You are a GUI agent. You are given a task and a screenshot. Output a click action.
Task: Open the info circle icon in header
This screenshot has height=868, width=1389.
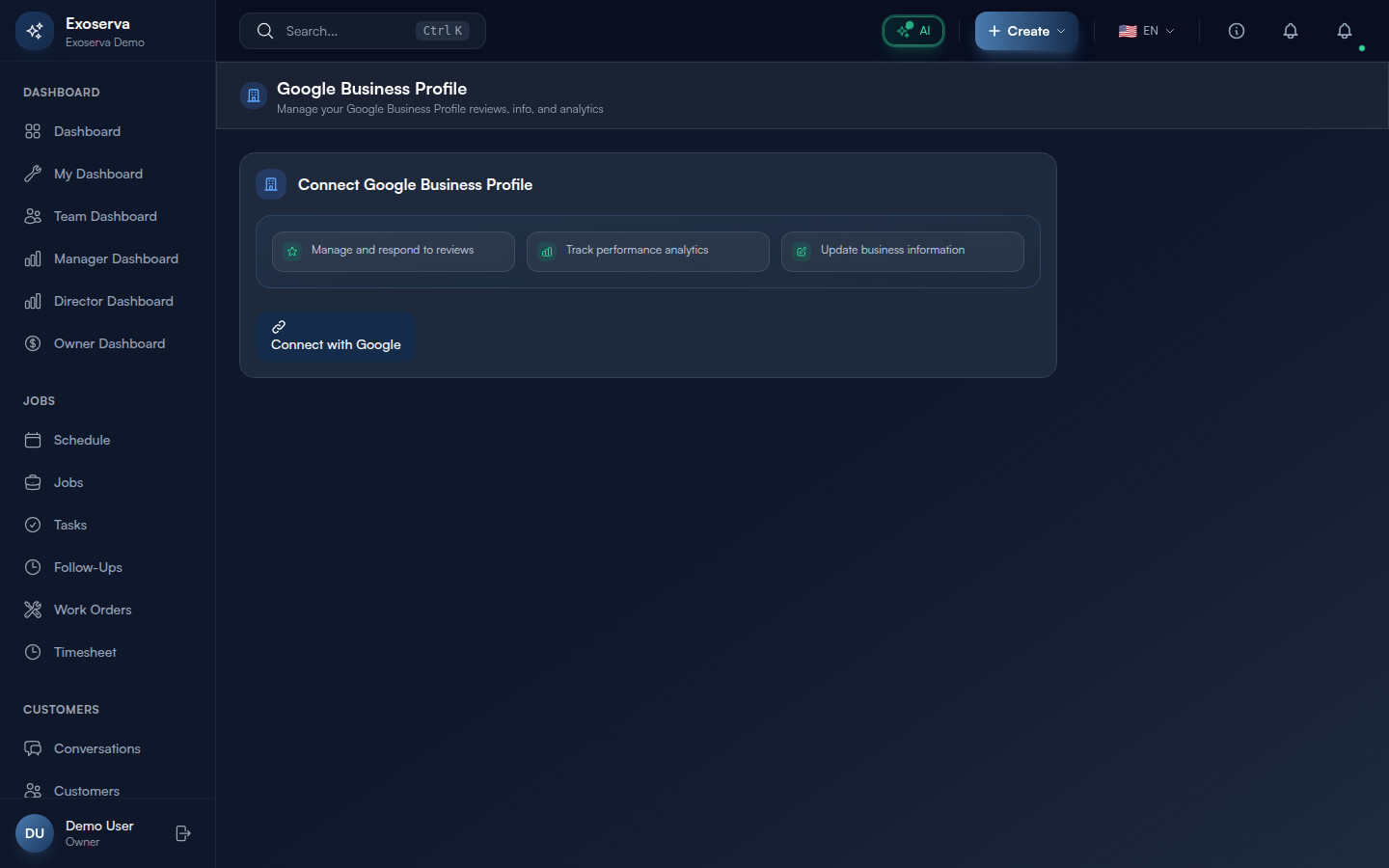(1236, 31)
